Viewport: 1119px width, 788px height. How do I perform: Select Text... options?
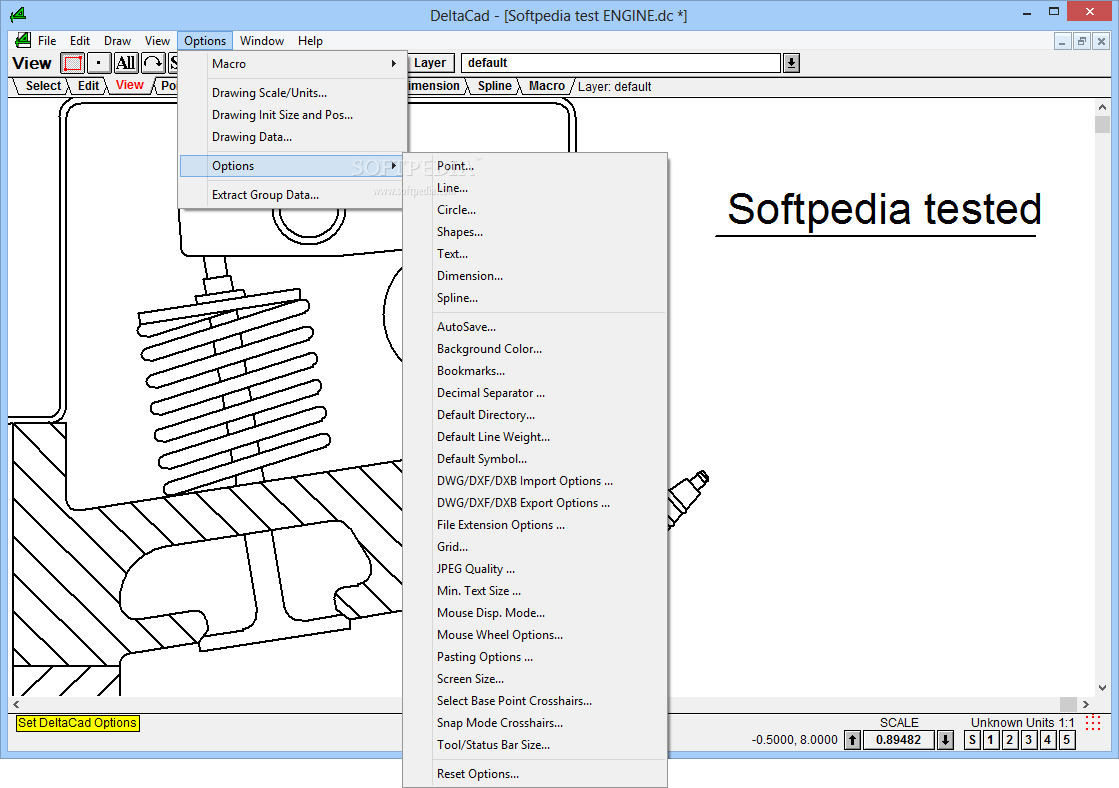point(535,254)
